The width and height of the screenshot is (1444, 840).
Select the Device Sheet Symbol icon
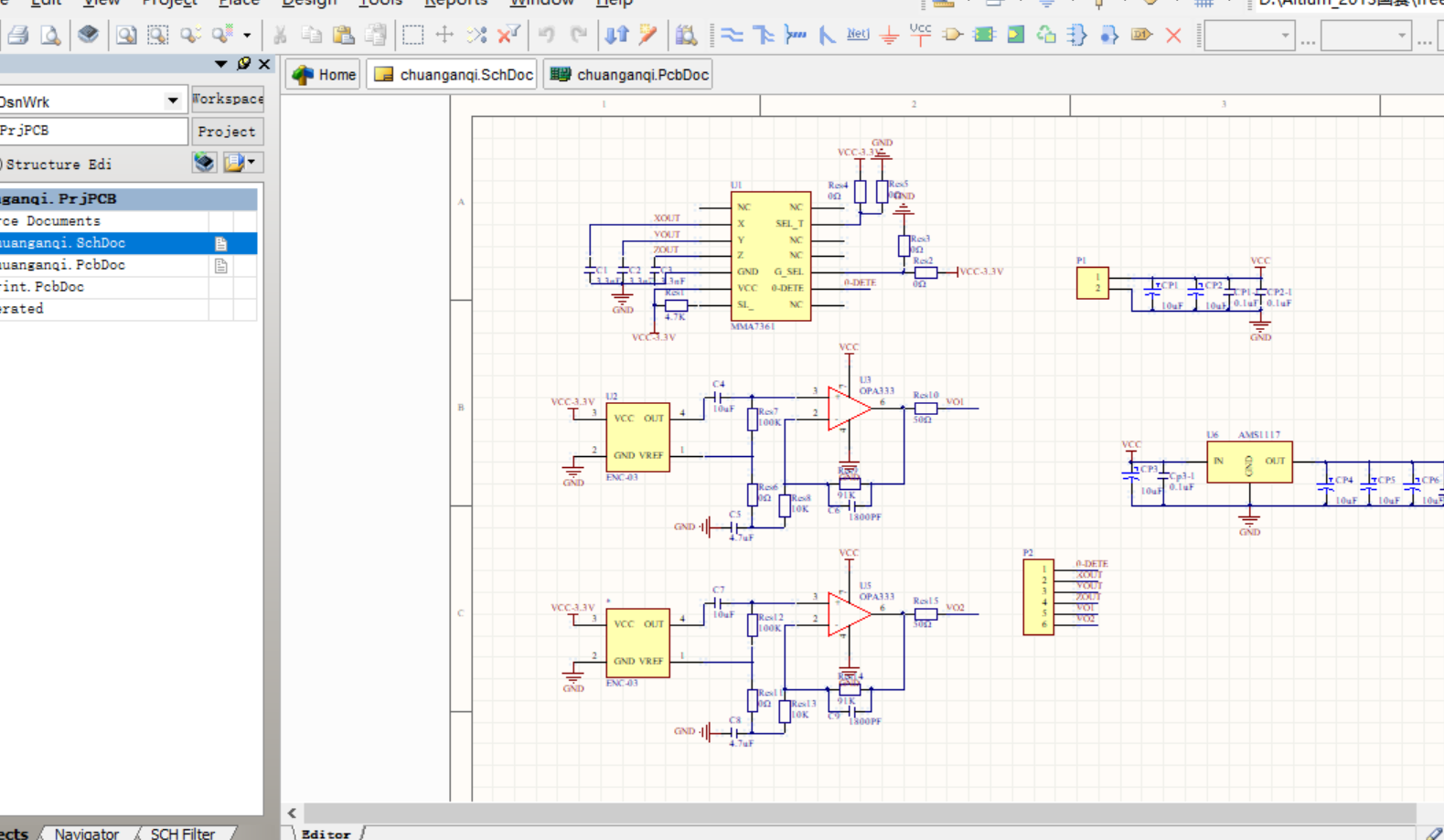(x=1046, y=36)
